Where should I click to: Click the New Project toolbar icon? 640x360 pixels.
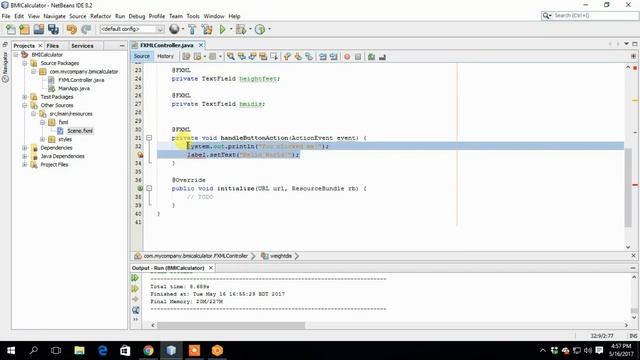24,29
